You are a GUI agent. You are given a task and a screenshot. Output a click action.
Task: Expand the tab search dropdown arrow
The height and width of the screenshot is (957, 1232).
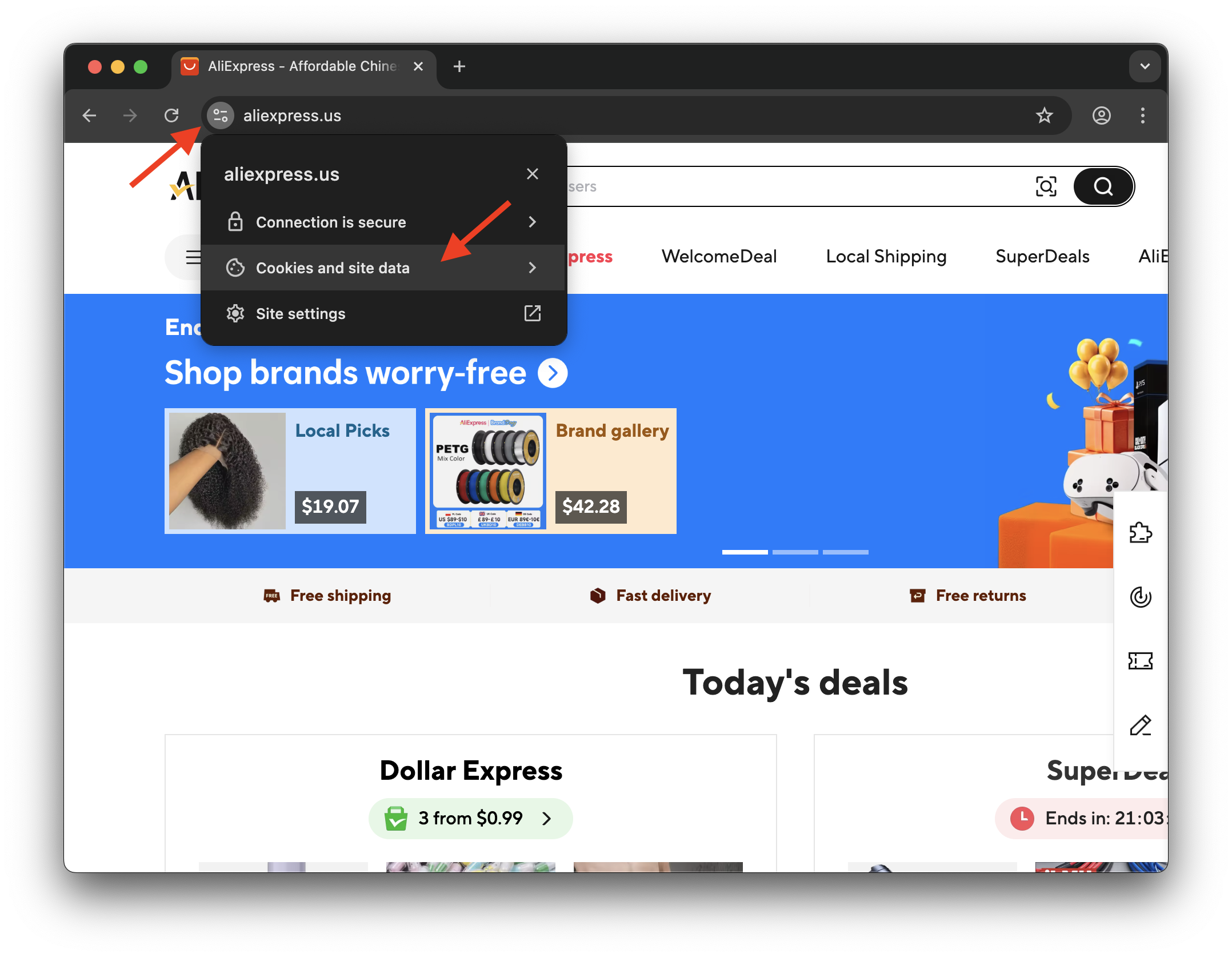1145,66
